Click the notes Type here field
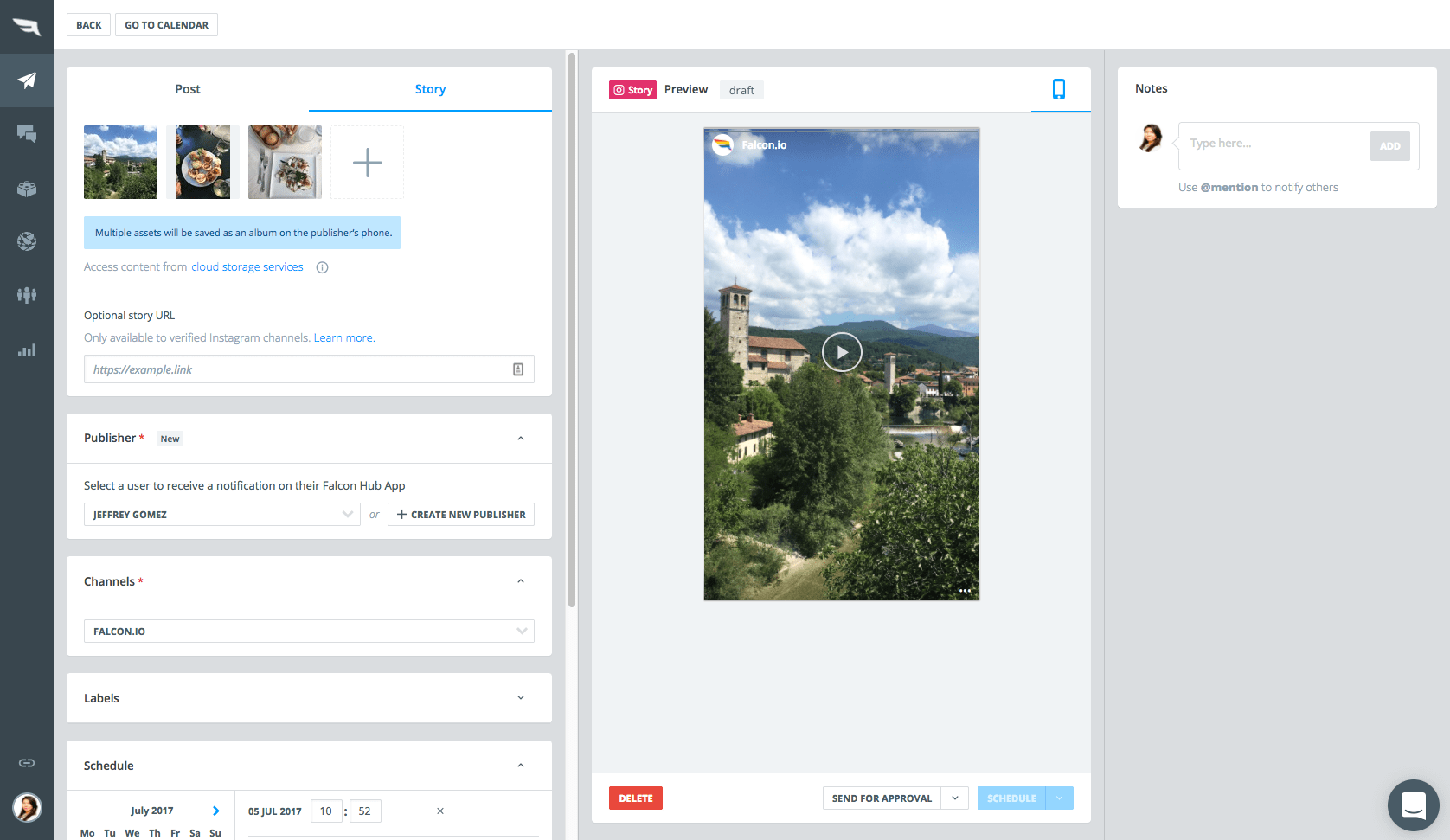 (x=1275, y=144)
